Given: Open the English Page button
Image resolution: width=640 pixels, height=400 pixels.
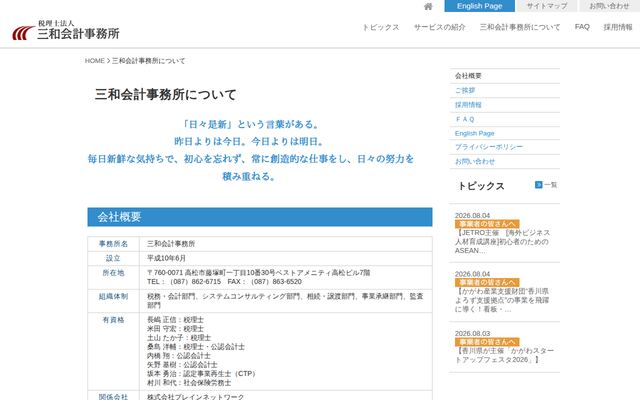Looking at the screenshot, I should coord(479,6).
